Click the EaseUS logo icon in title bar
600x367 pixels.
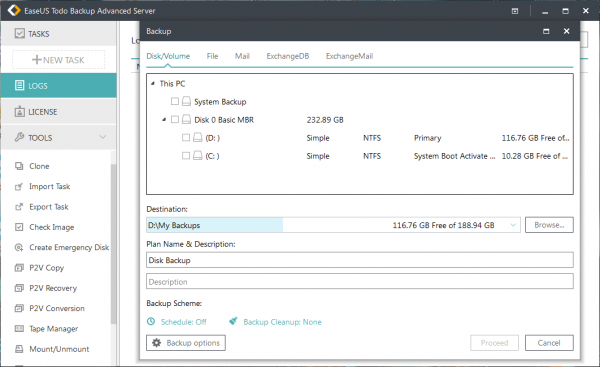pos(14,10)
